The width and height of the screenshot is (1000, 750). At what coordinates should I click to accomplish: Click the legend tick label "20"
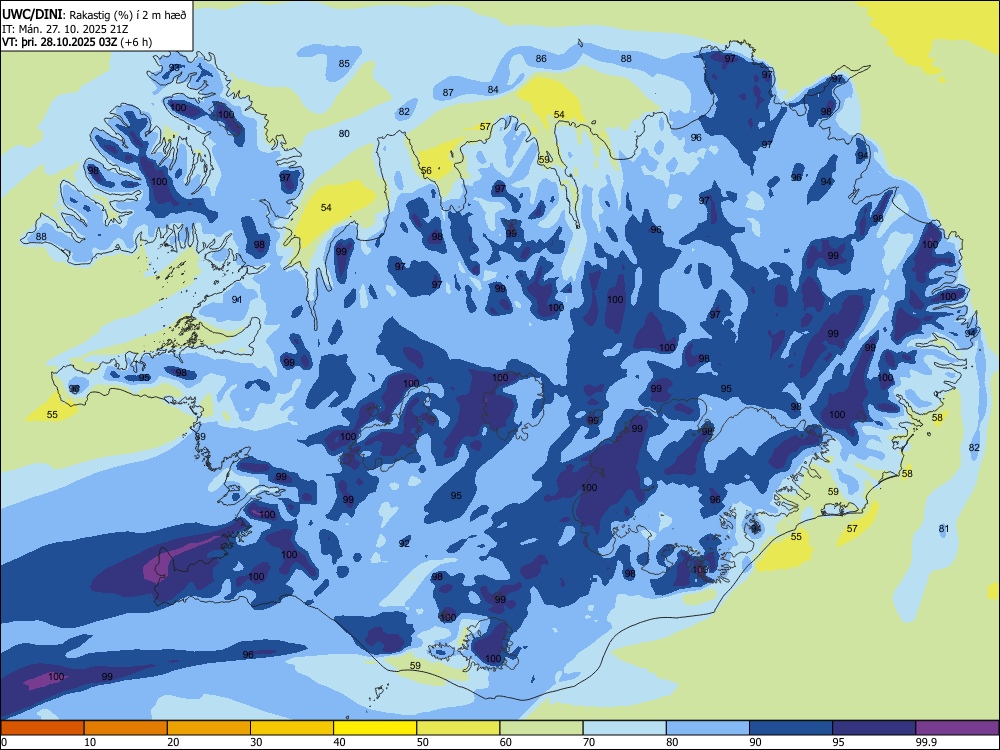click(x=173, y=742)
